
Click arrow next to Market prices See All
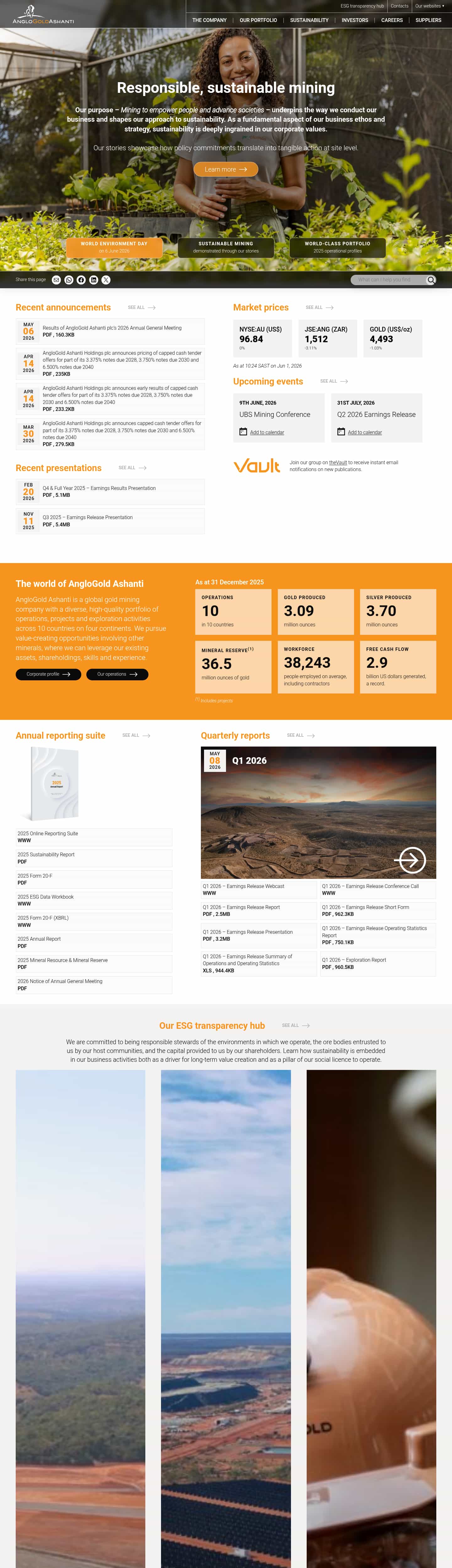point(330,308)
